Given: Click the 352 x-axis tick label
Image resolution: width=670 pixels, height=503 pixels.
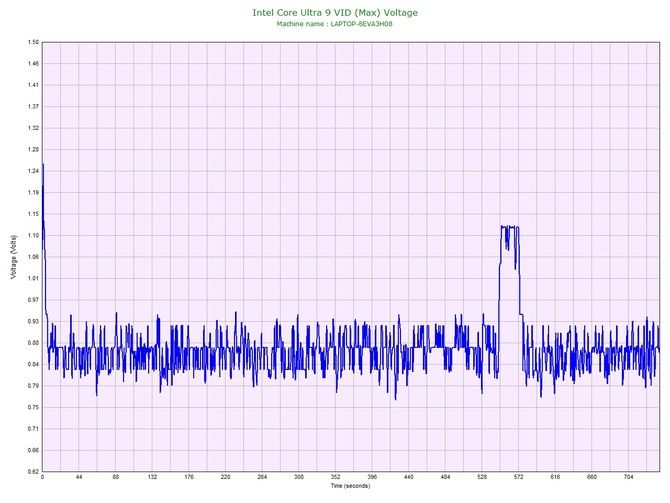Looking at the screenshot, I should point(335,477).
